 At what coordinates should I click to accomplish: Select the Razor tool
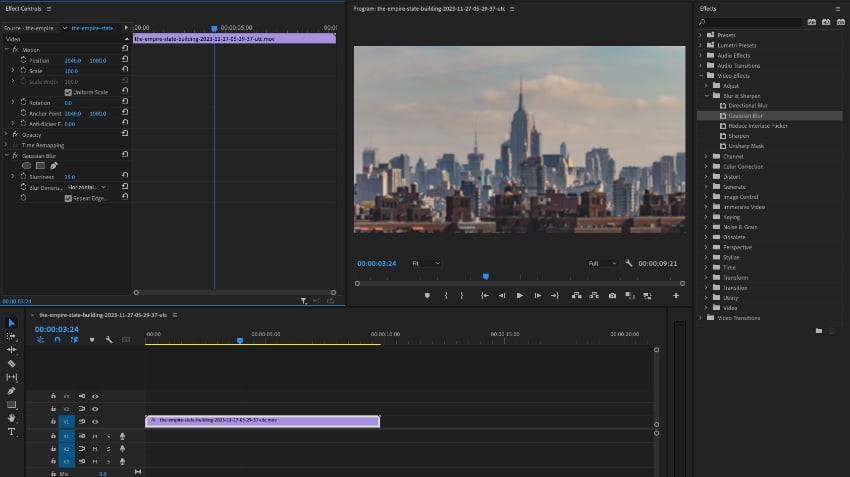(11, 364)
